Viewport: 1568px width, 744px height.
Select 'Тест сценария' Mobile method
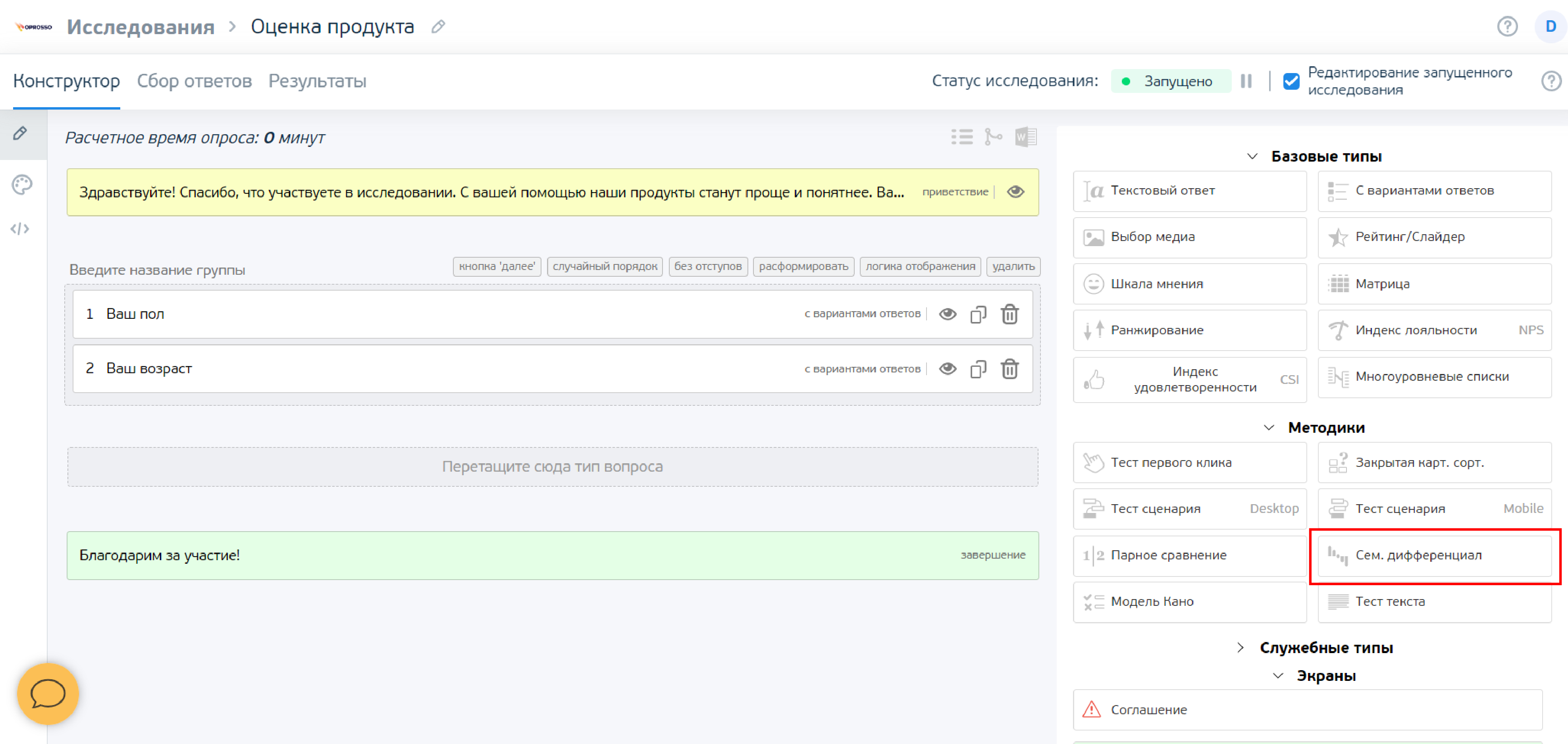1434,509
